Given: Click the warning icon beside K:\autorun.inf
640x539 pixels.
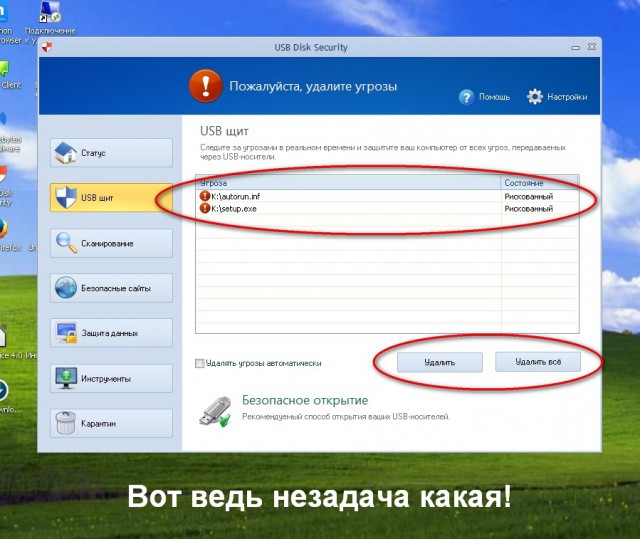Looking at the screenshot, I should click(204, 196).
